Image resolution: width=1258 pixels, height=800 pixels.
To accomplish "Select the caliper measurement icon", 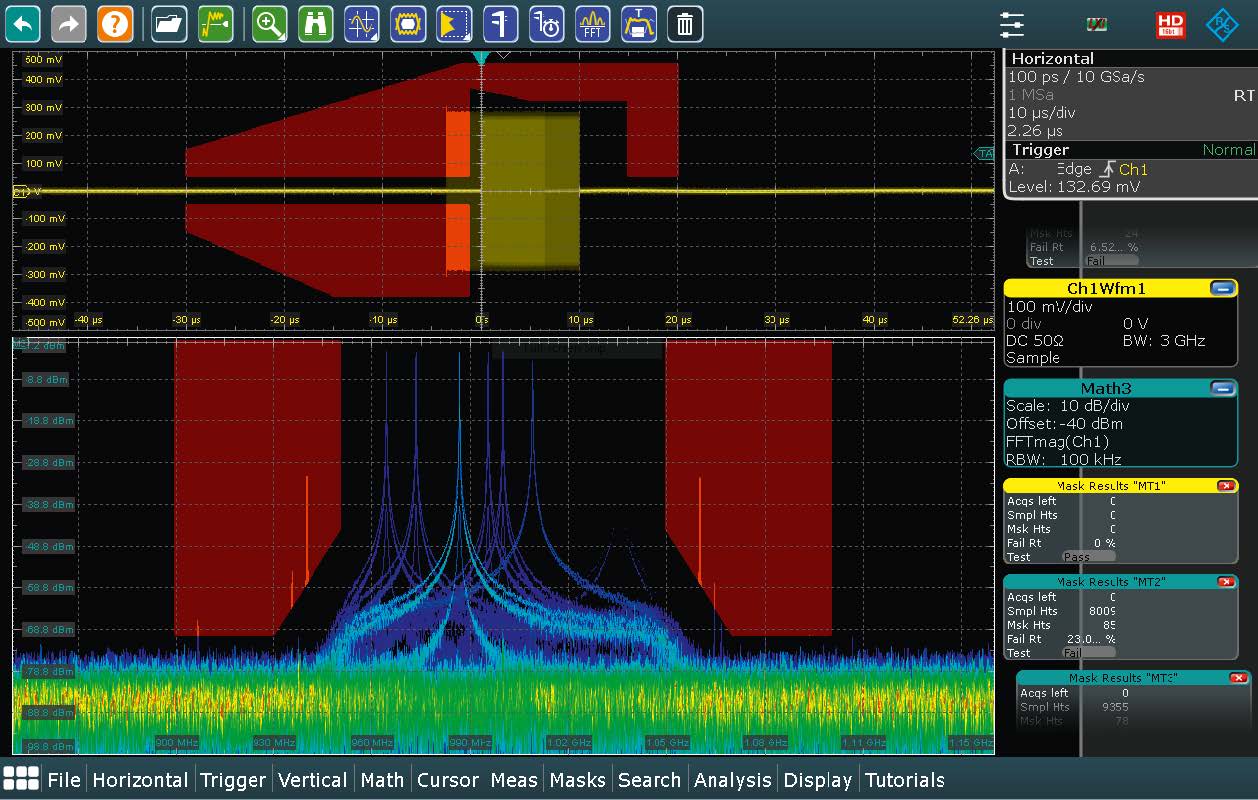I will point(500,24).
